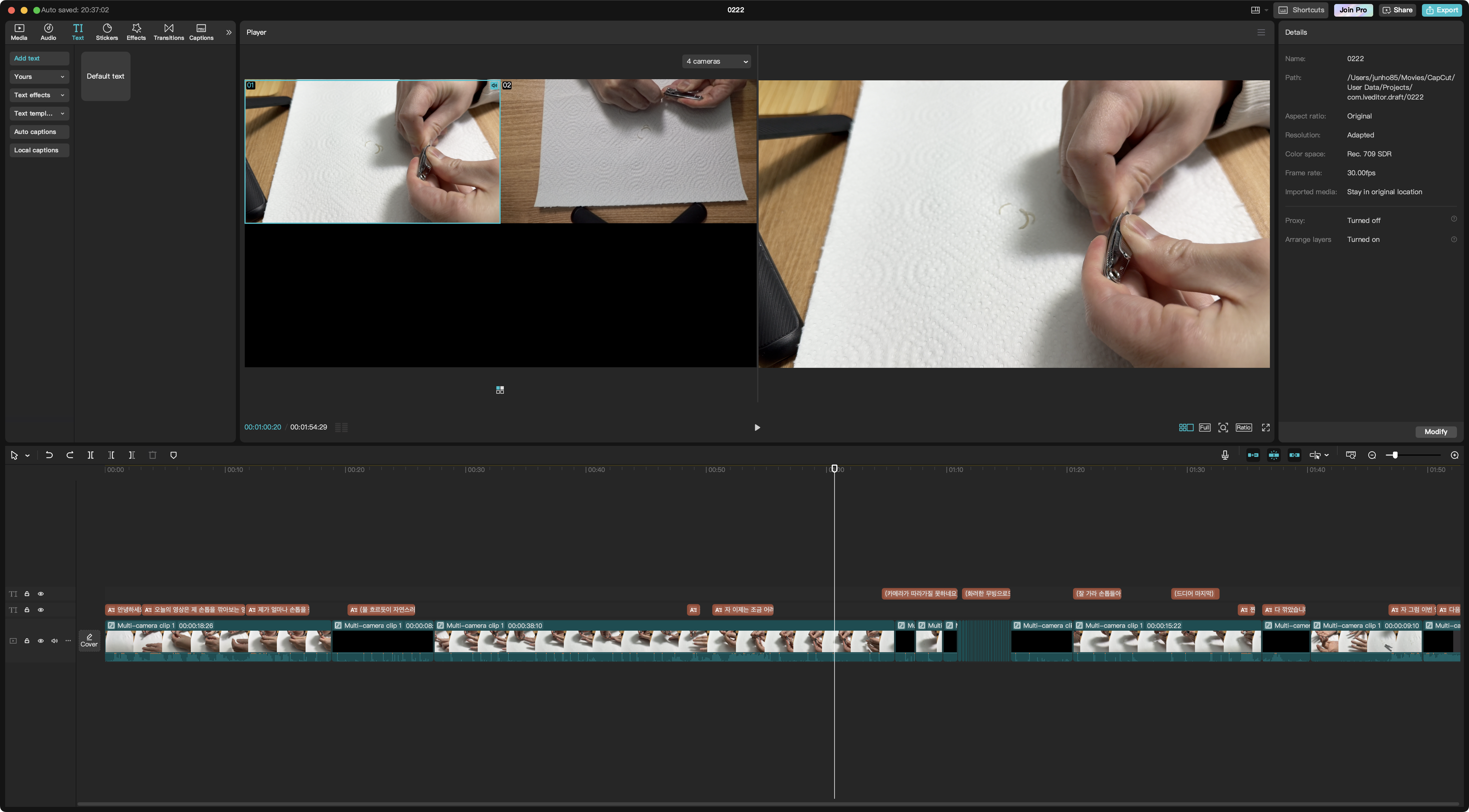Click the undo arrow in timeline toolbar

(49, 455)
